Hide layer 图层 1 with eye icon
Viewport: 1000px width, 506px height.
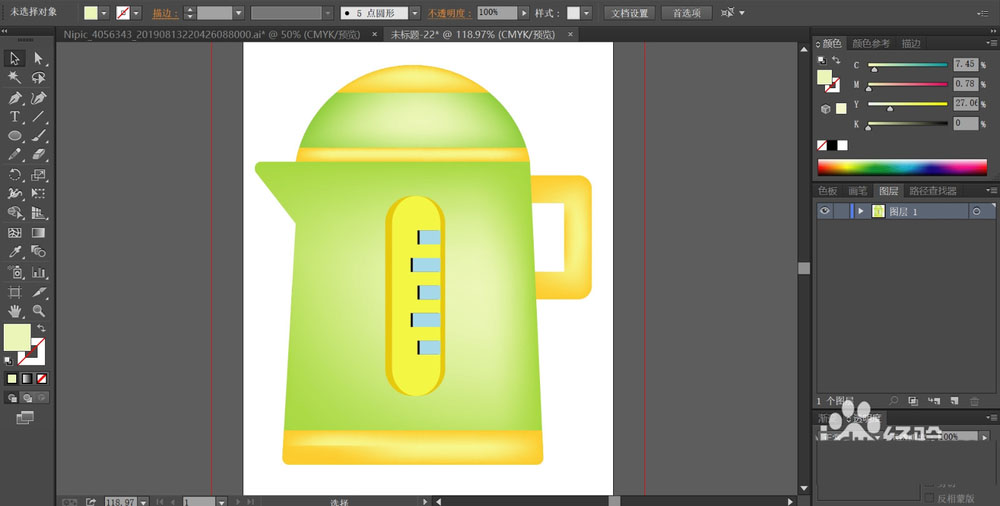click(825, 211)
